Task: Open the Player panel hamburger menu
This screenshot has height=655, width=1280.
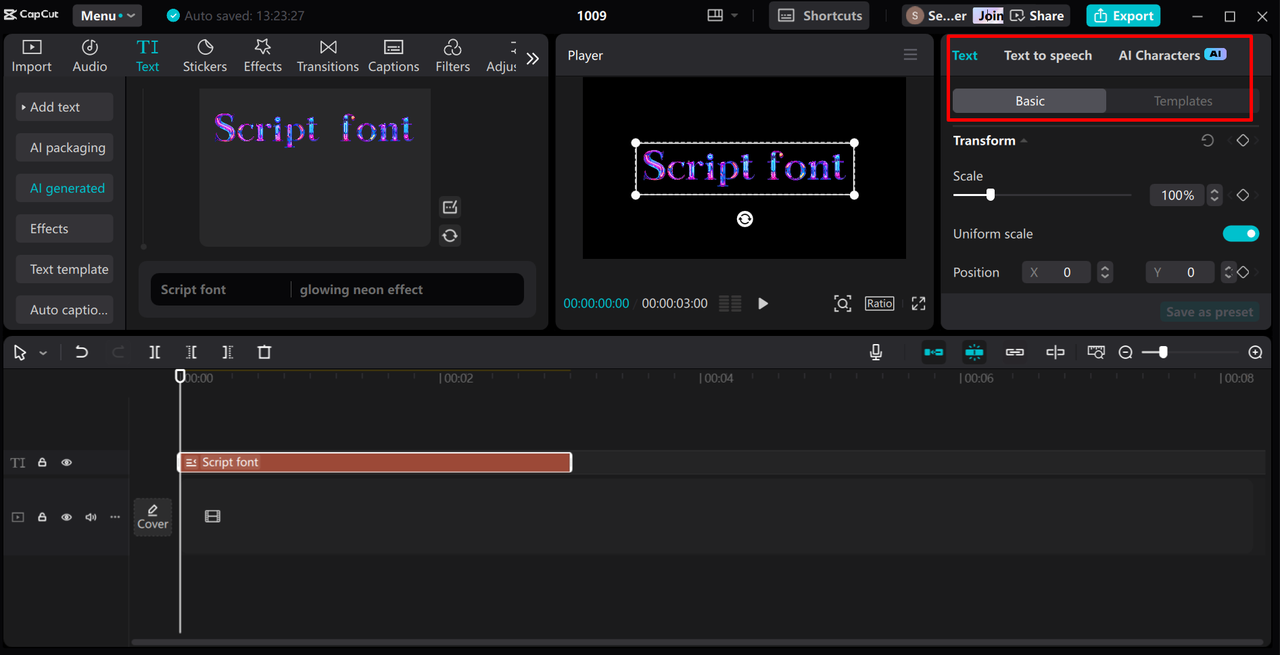Action: click(910, 55)
